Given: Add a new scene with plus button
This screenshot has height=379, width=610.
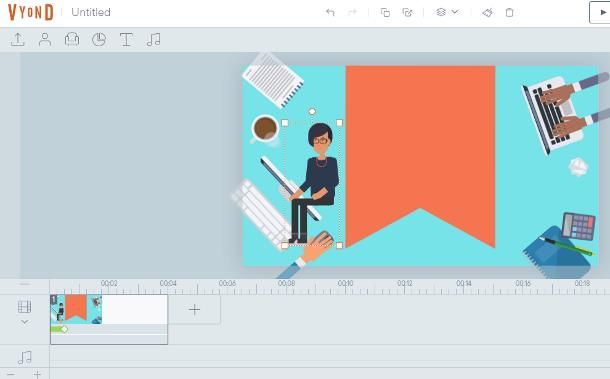Looking at the screenshot, I should tap(194, 310).
